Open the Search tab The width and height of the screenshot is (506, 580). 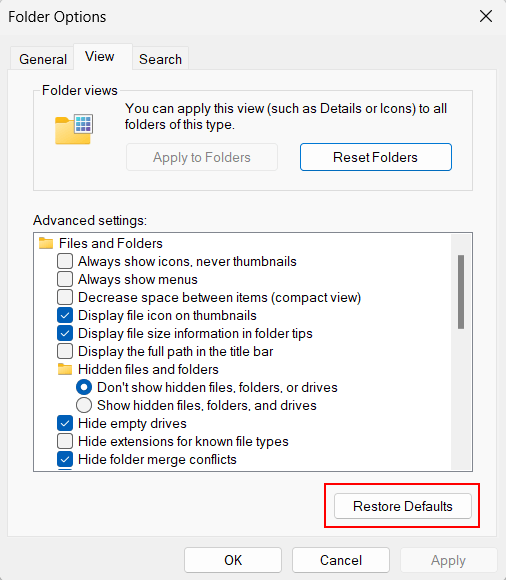click(x=160, y=59)
